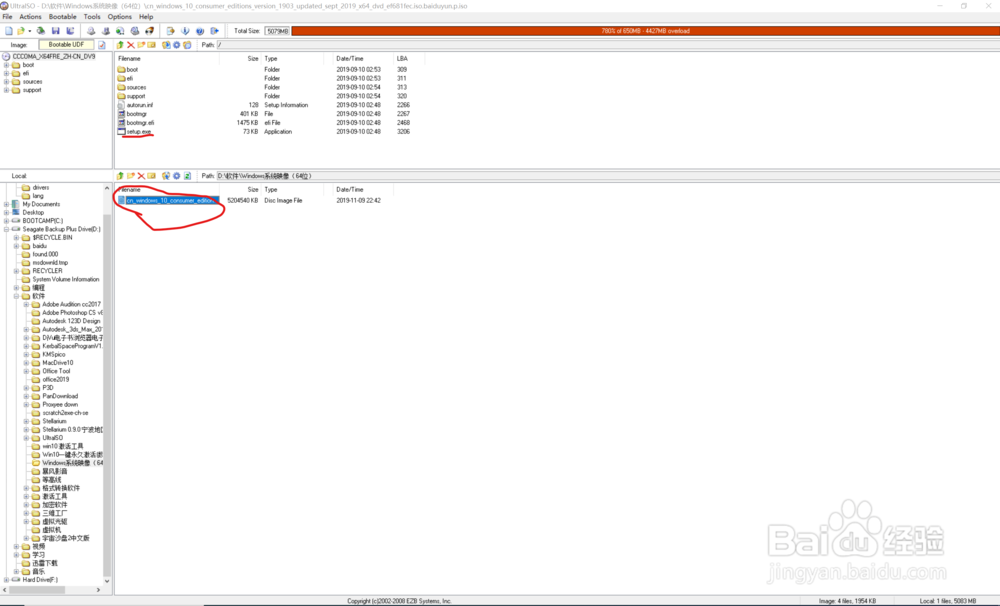Click the Local Path field

[608, 175]
